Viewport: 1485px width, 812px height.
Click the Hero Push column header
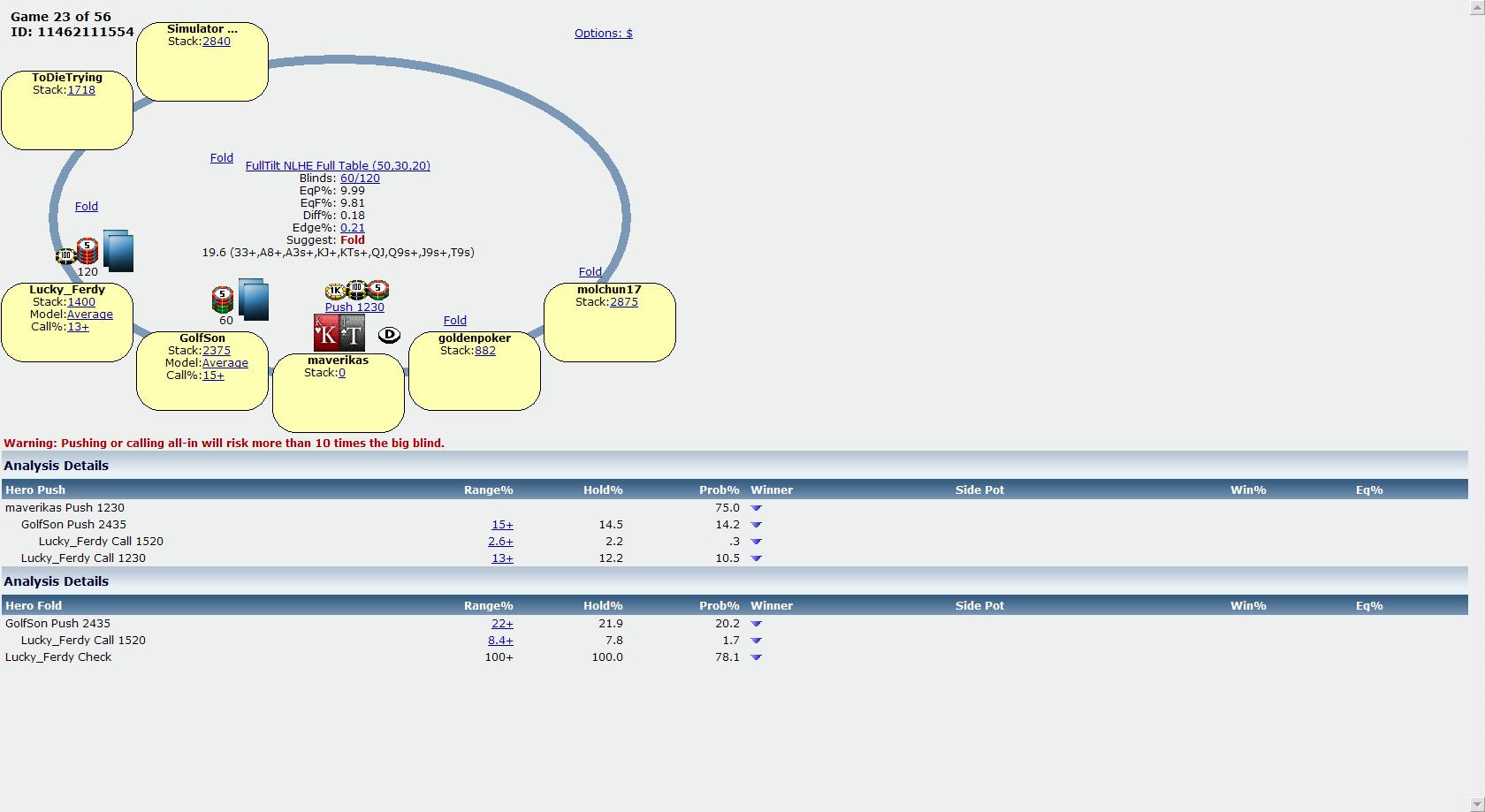tap(35, 489)
